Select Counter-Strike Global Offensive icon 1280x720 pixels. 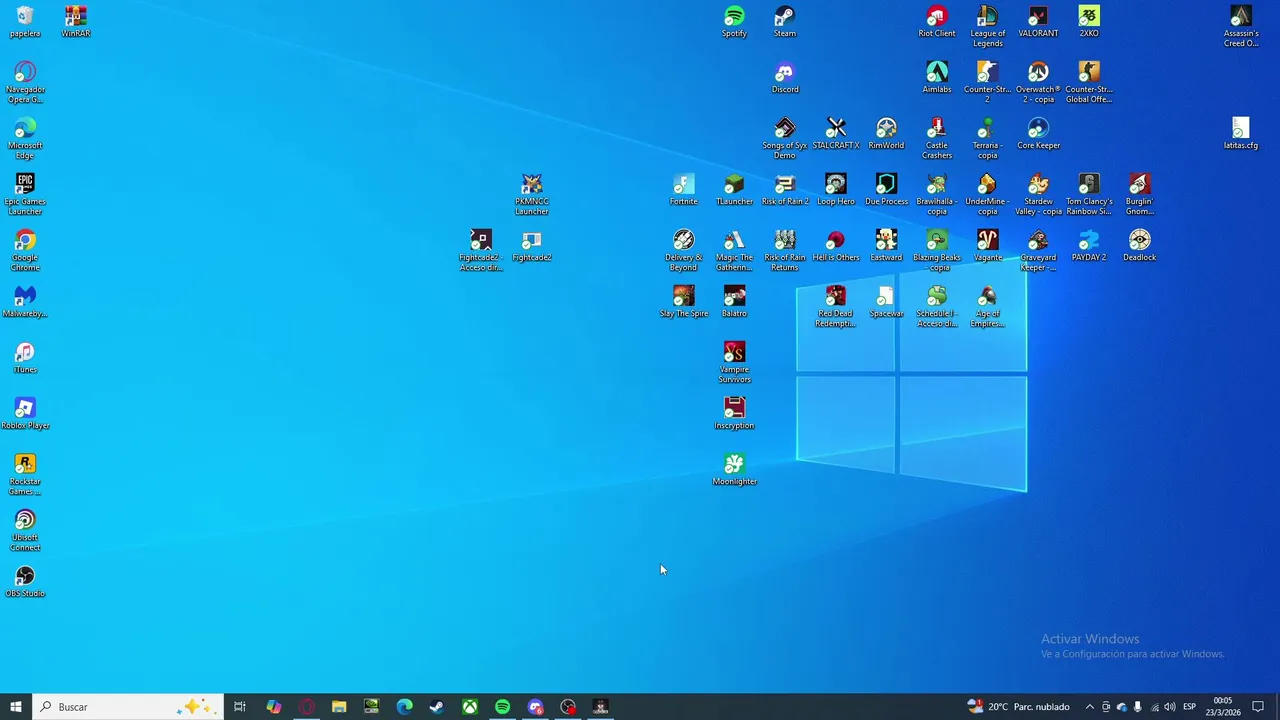1089,82
